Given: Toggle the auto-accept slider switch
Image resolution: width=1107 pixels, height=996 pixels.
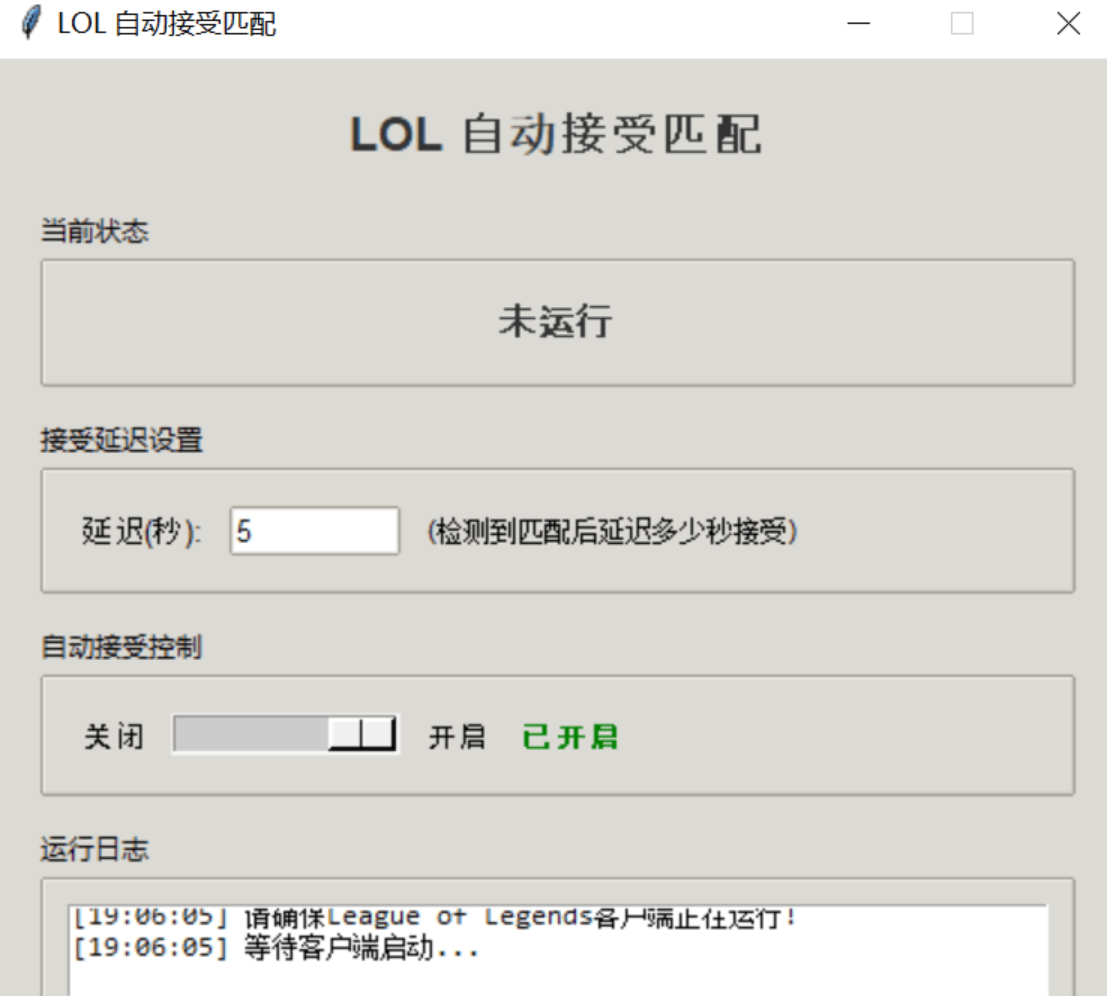Looking at the screenshot, I should 285,734.
